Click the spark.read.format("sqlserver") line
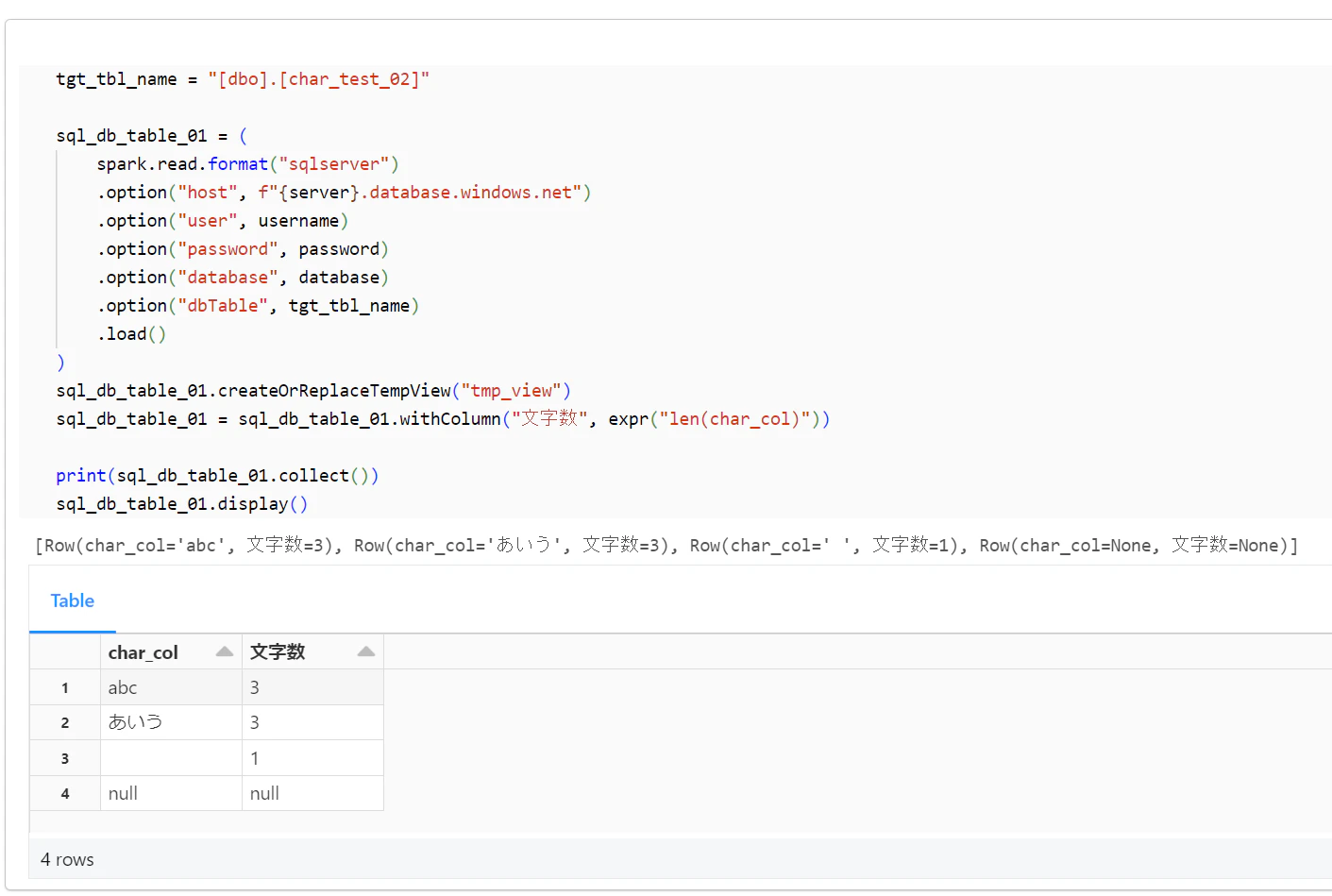1332x896 pixels. click(247, 164)
